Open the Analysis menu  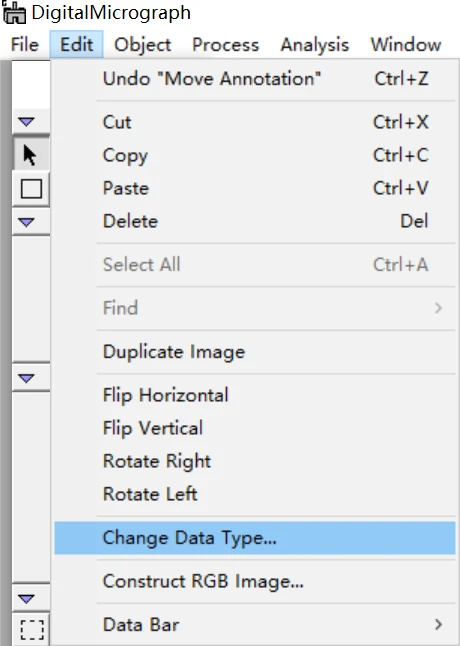[315, 44]
